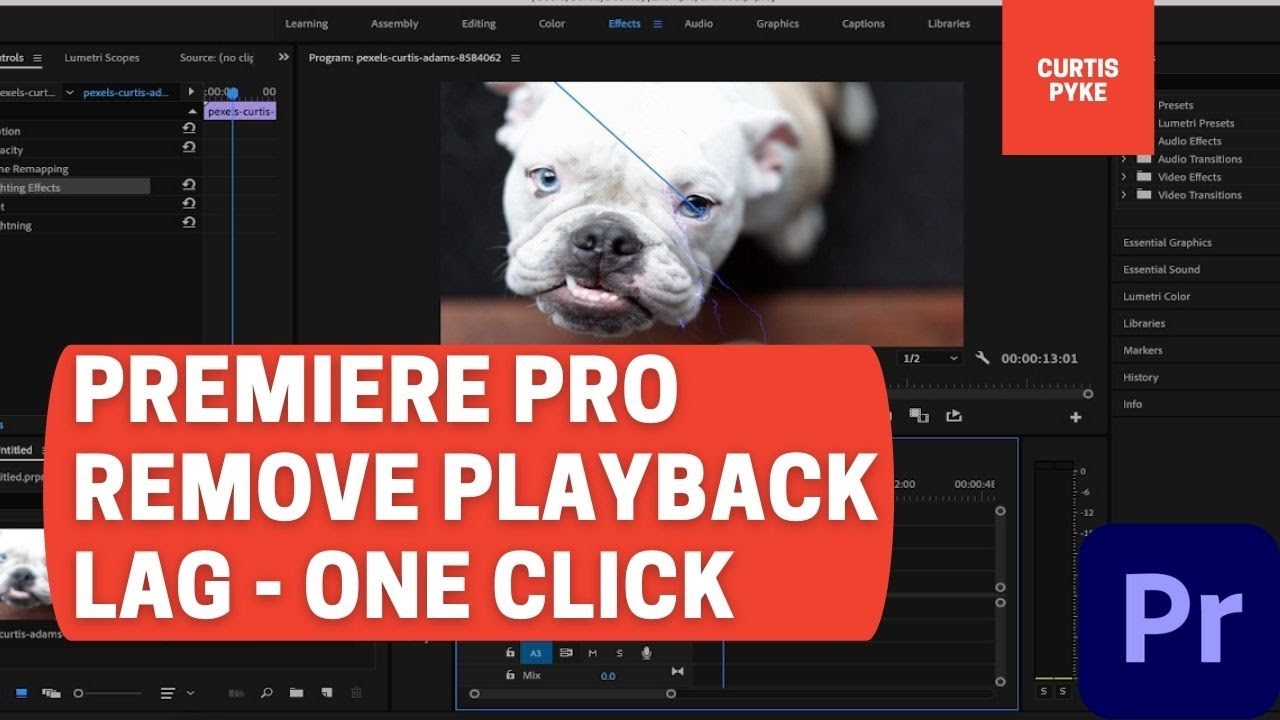The width and height of the screenshot is (1280, 720).
Task: Click the Comparison View icon
Action: coord(919,416)
